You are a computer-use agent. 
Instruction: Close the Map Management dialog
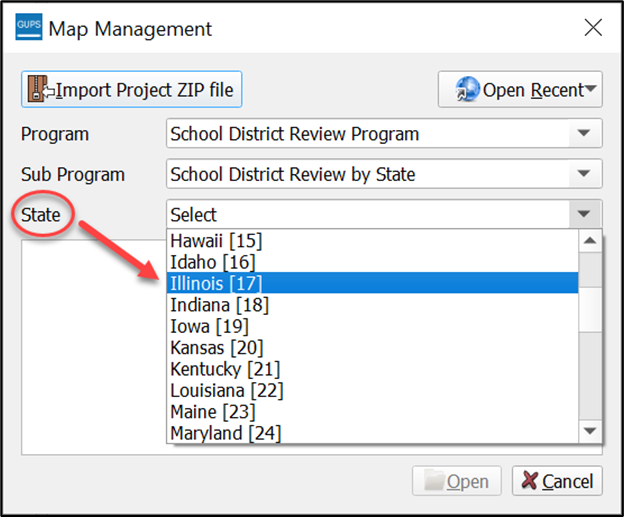click(x=593, y=28)
